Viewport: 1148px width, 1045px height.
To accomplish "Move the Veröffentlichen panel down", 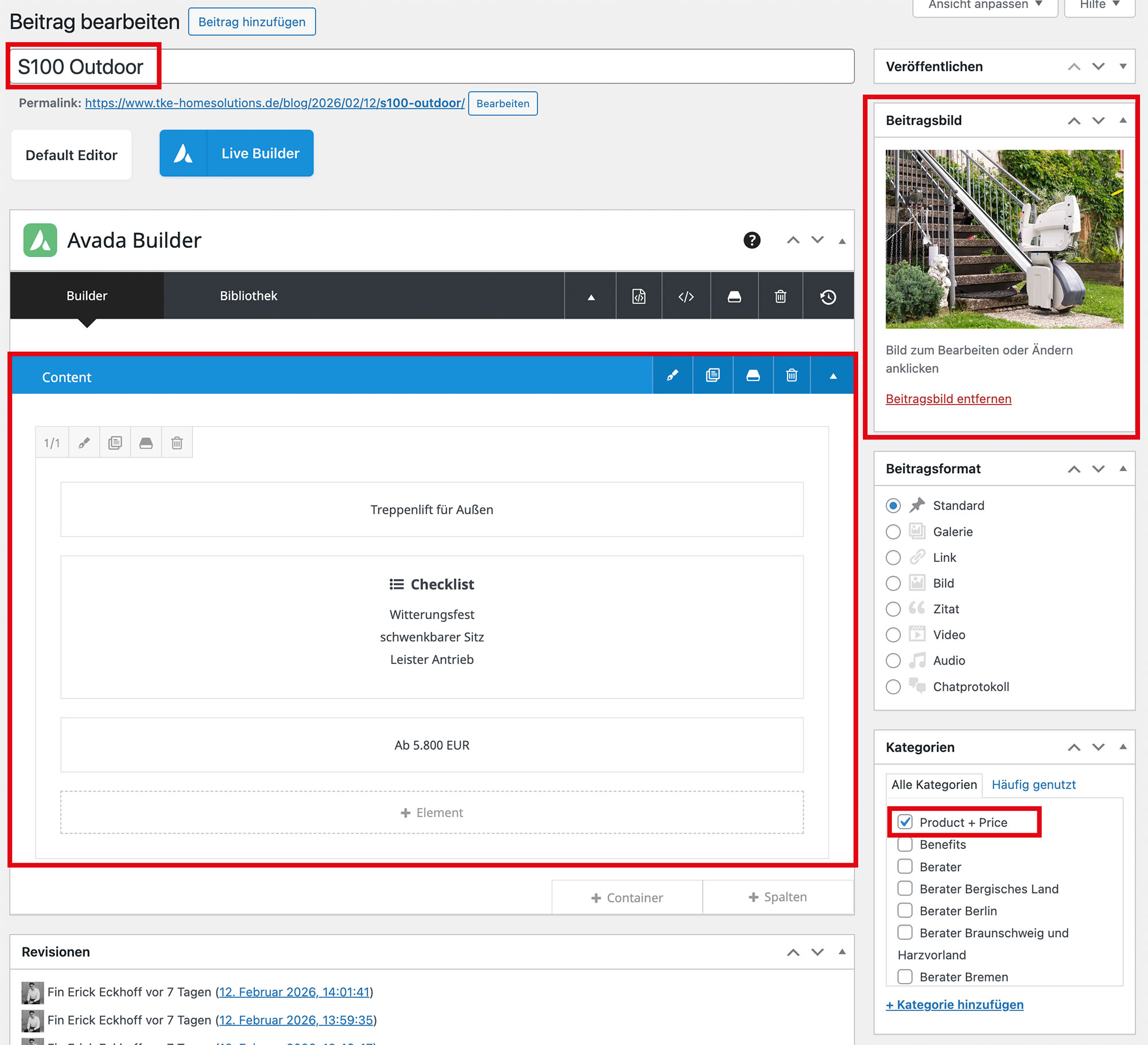I will pos(1098,67).
